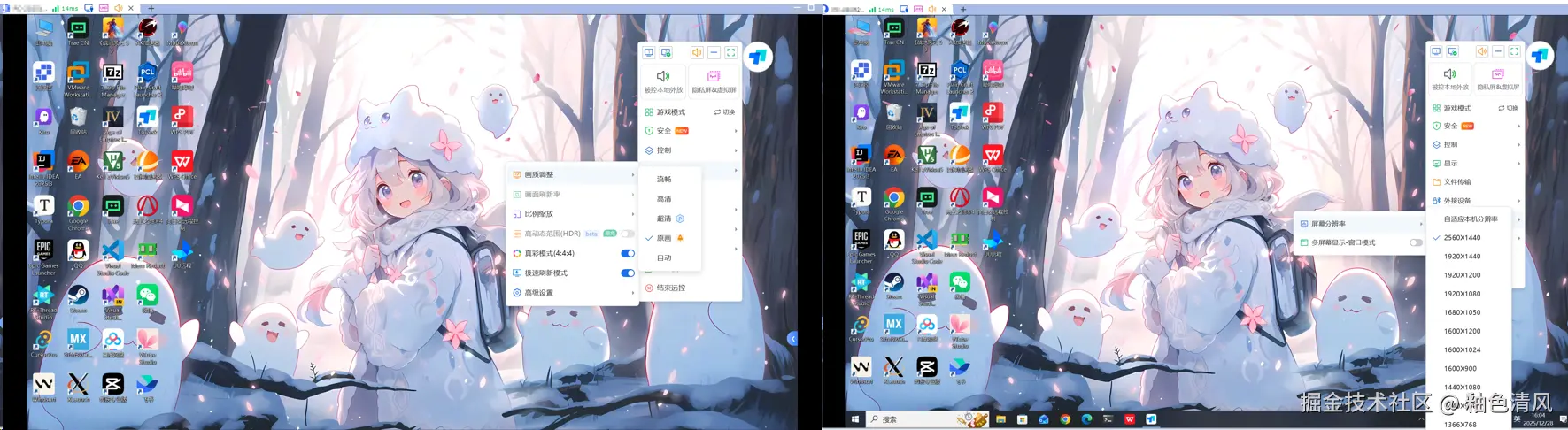Click orange speaker icon in left panel toolbar
Screen dimensions: 1568x430
[697, 53]
